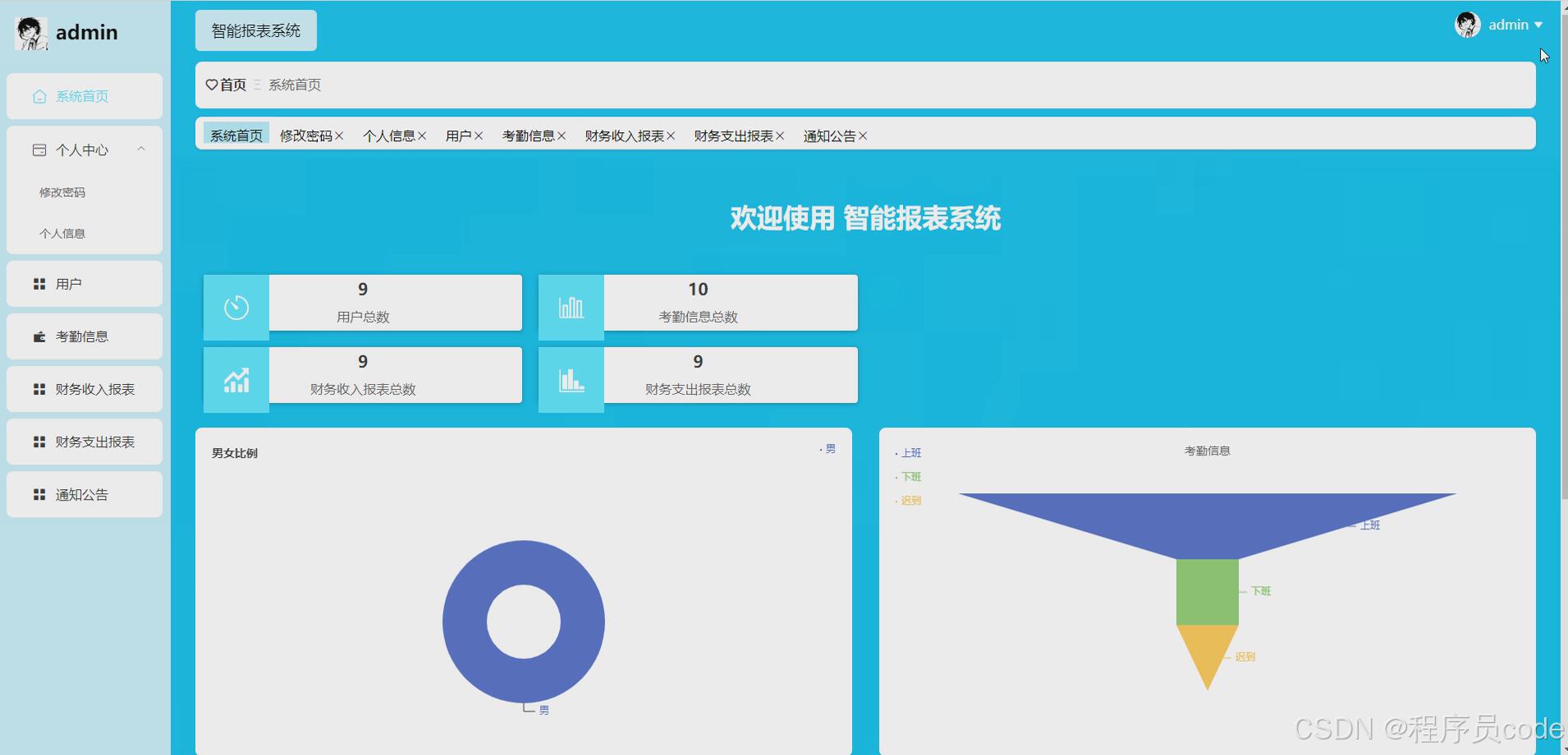This screenshot has width=1568, height=755.
Task: Click the column chart icon on 财务支出报表总数 card
Action: [571, 378]
